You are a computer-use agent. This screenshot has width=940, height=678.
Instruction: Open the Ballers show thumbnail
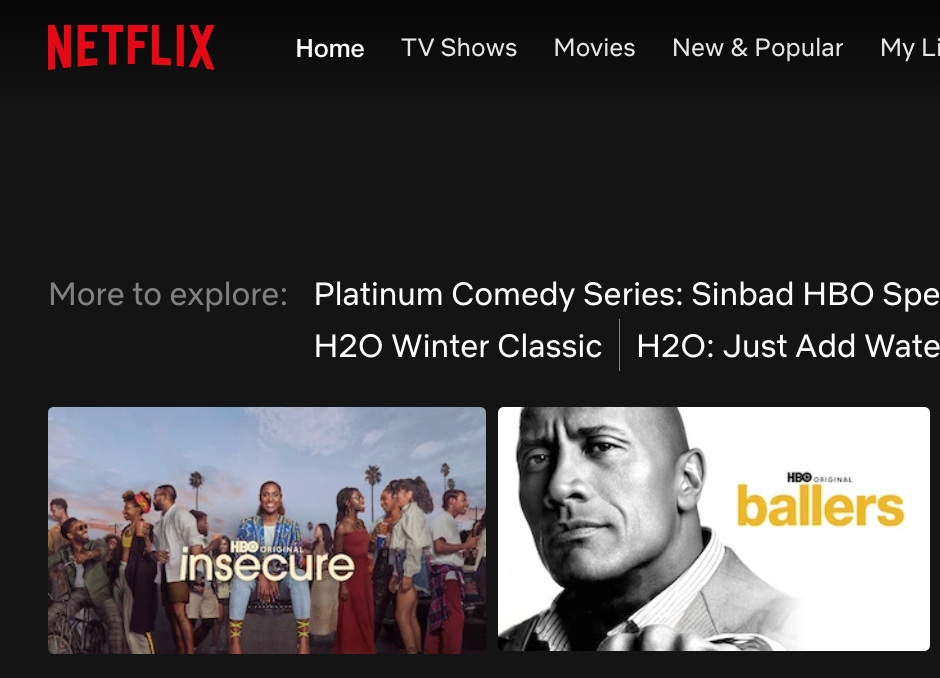click(x=714, y=529)
